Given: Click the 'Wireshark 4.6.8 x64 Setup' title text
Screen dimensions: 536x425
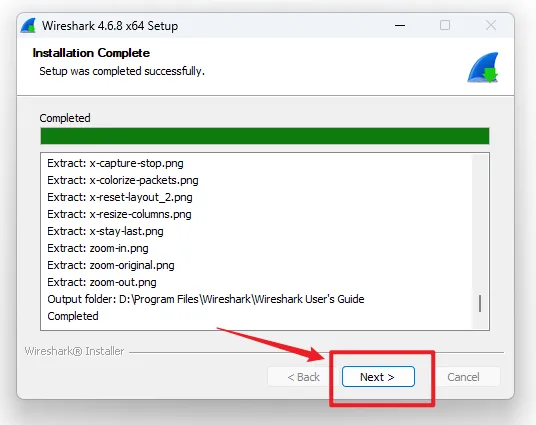Looking at the screenshot, I should tap(110, 26).
